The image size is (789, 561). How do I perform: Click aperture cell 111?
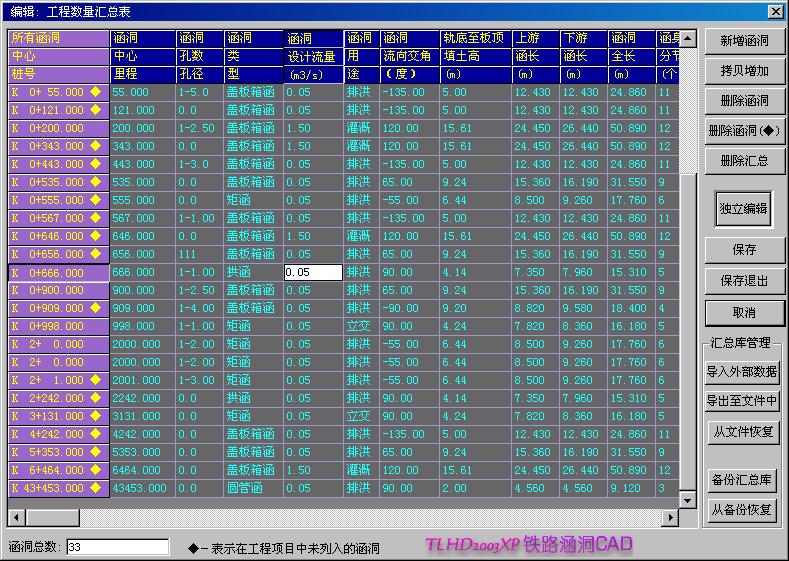click(200, 255)
